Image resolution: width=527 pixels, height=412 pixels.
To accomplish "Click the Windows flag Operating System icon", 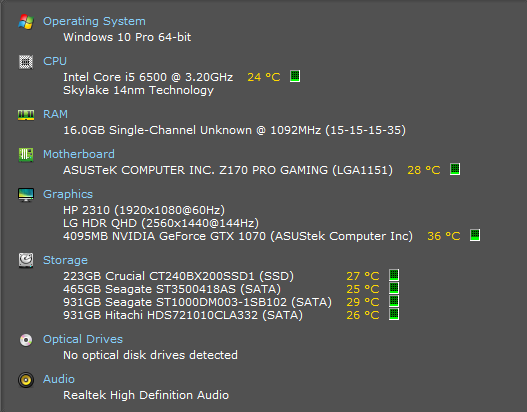I will [26, 22].
